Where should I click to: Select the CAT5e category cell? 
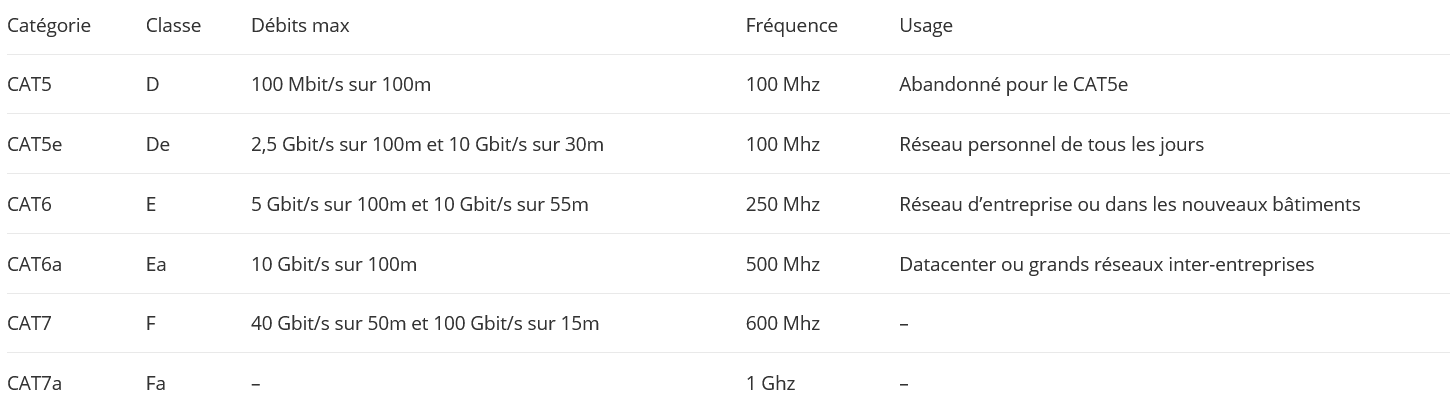(34, 145)
